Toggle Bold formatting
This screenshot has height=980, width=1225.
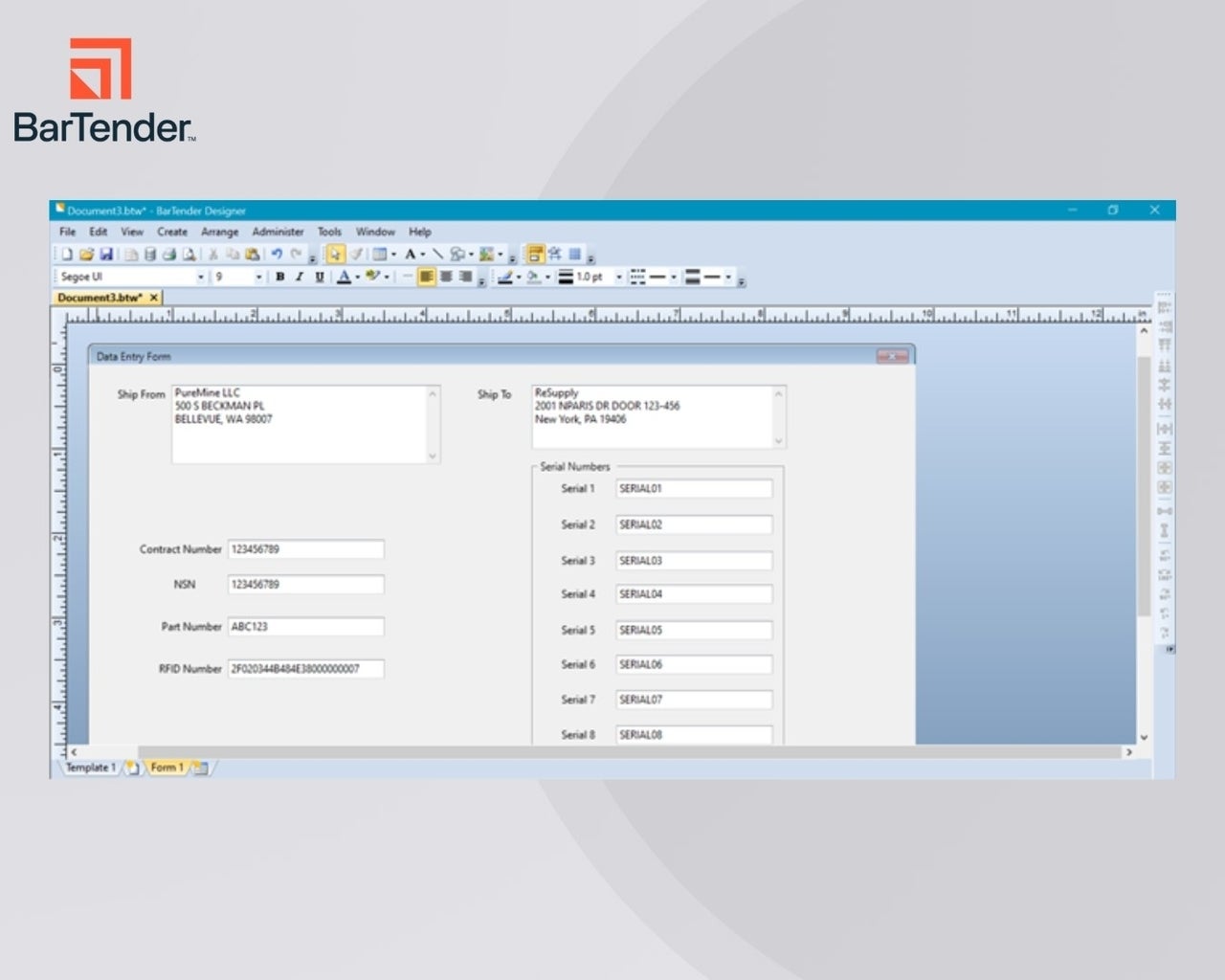pyautogui.click(x=279, y=277)
